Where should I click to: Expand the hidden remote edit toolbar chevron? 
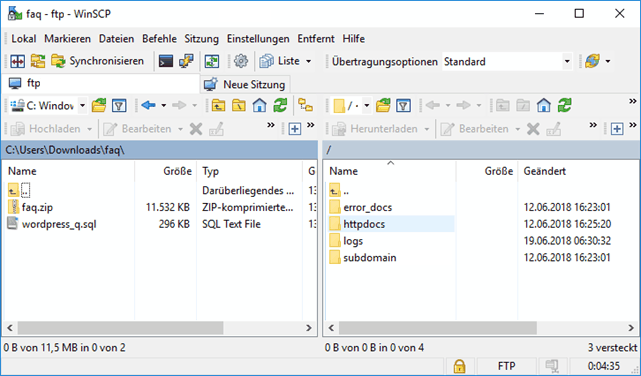pos(593,125)
